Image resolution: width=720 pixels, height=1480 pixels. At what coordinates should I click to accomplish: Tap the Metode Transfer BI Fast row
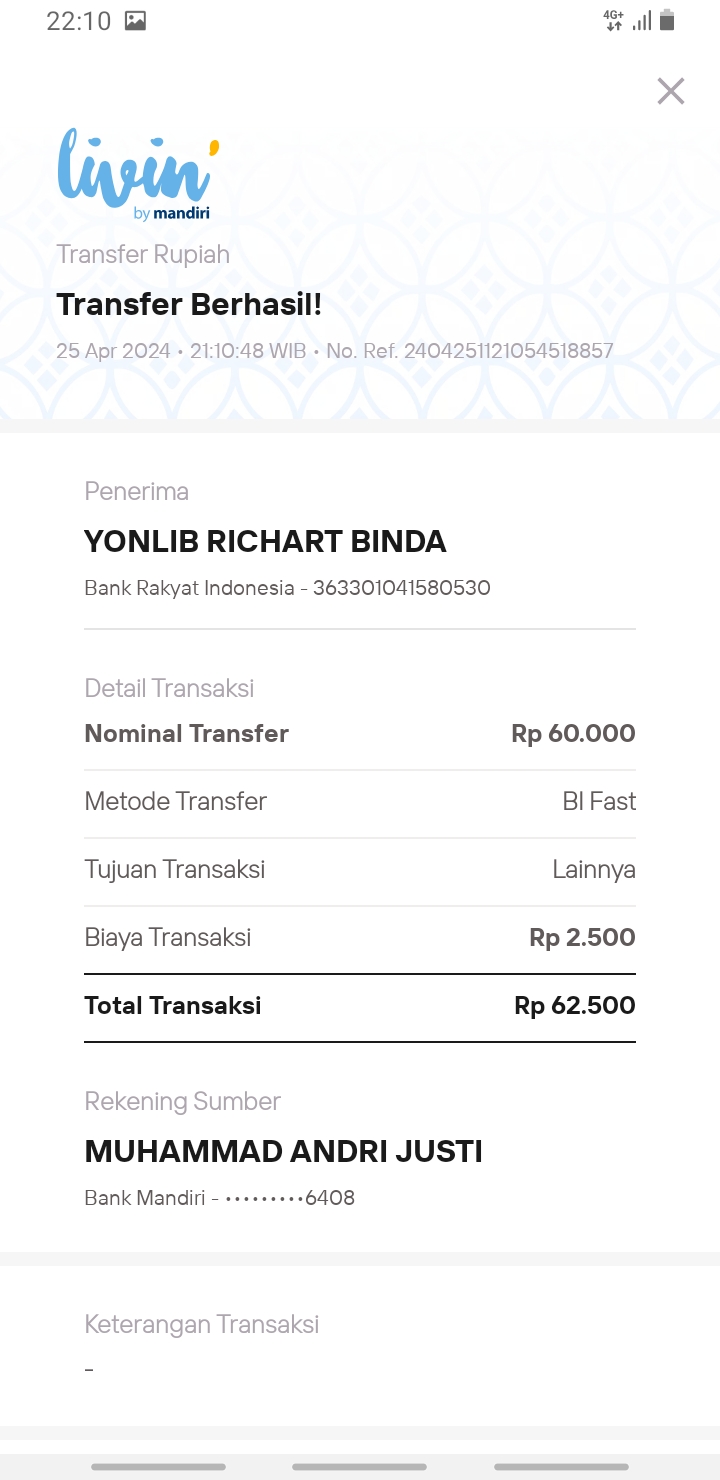tap(360, 802)
